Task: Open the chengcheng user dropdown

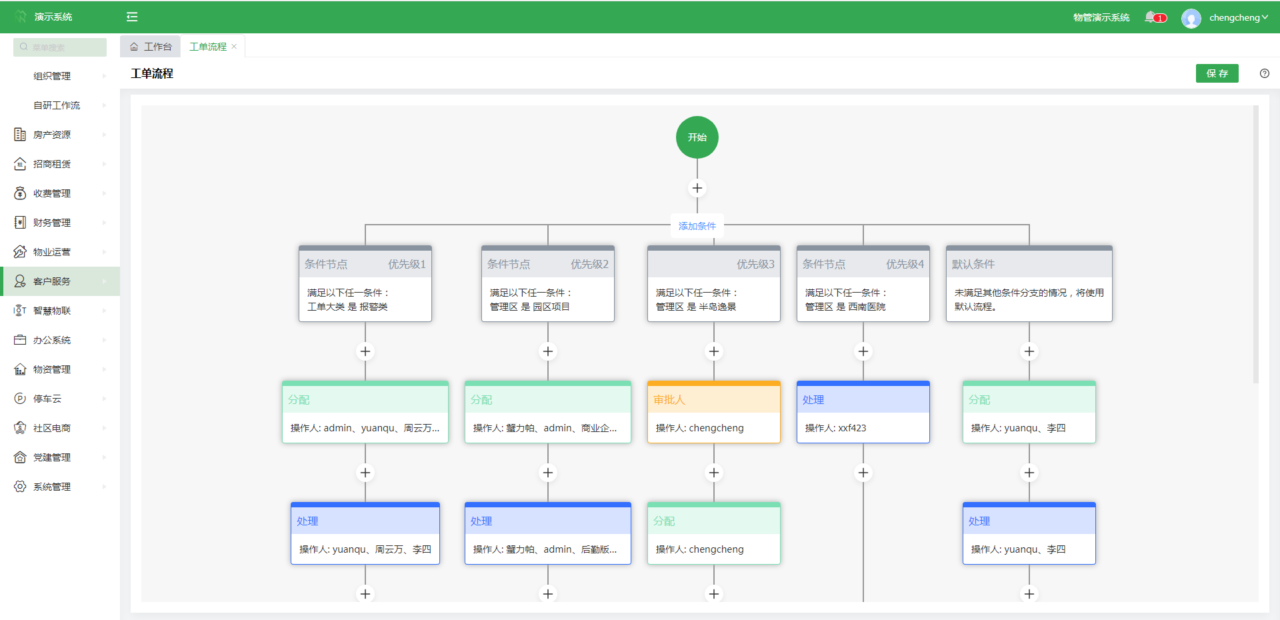Action: 1238,17
